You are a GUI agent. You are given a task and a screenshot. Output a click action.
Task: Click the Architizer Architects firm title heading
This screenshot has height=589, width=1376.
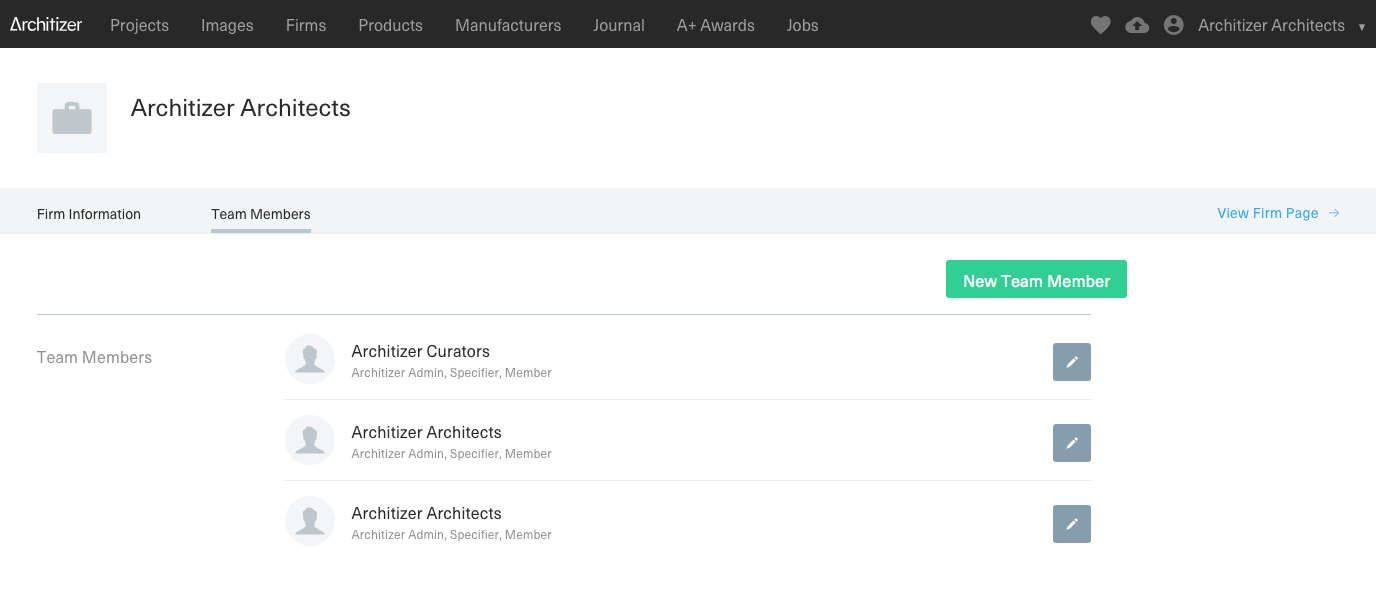(x=241, y=108)
